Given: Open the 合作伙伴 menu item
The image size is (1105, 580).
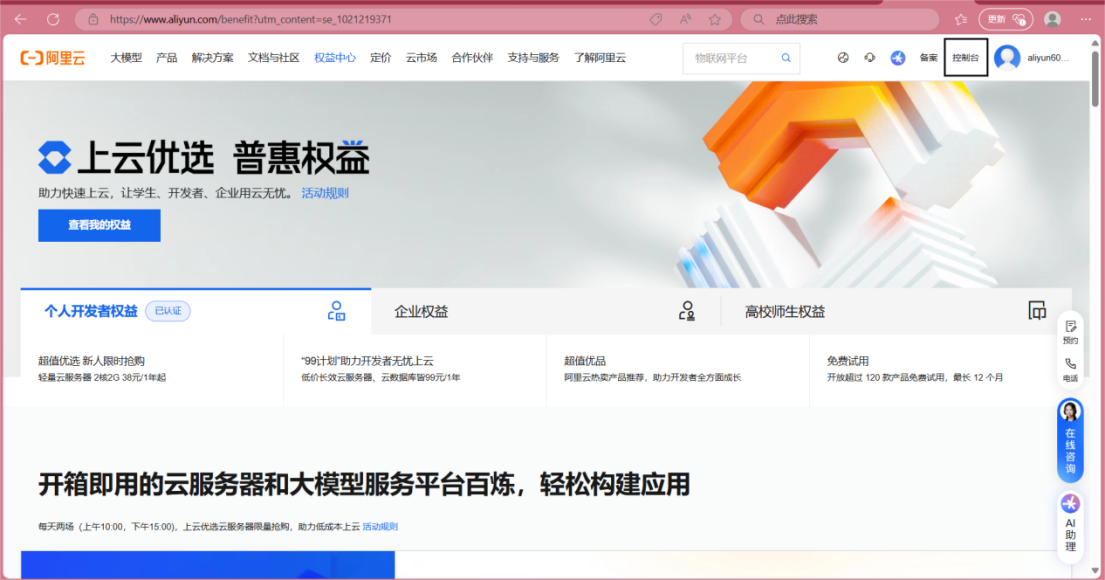Looking at the screenshot, I should (x=472, y=58).
